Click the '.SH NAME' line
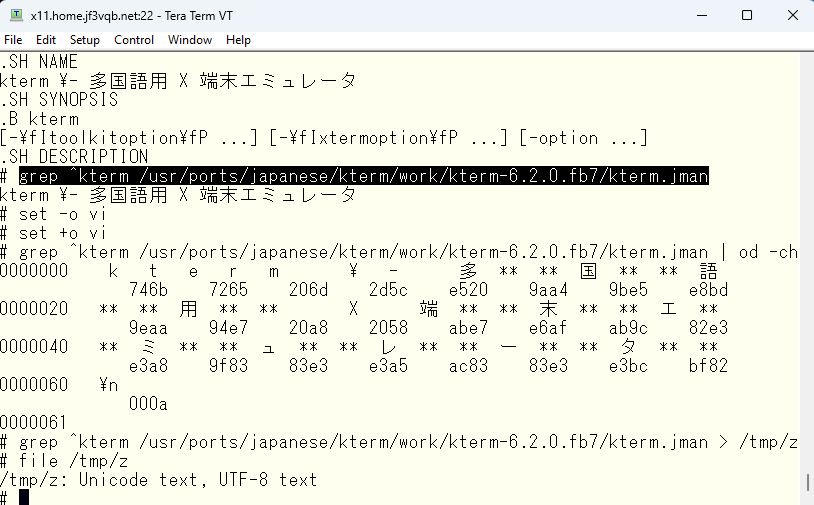 coord(39,62)
